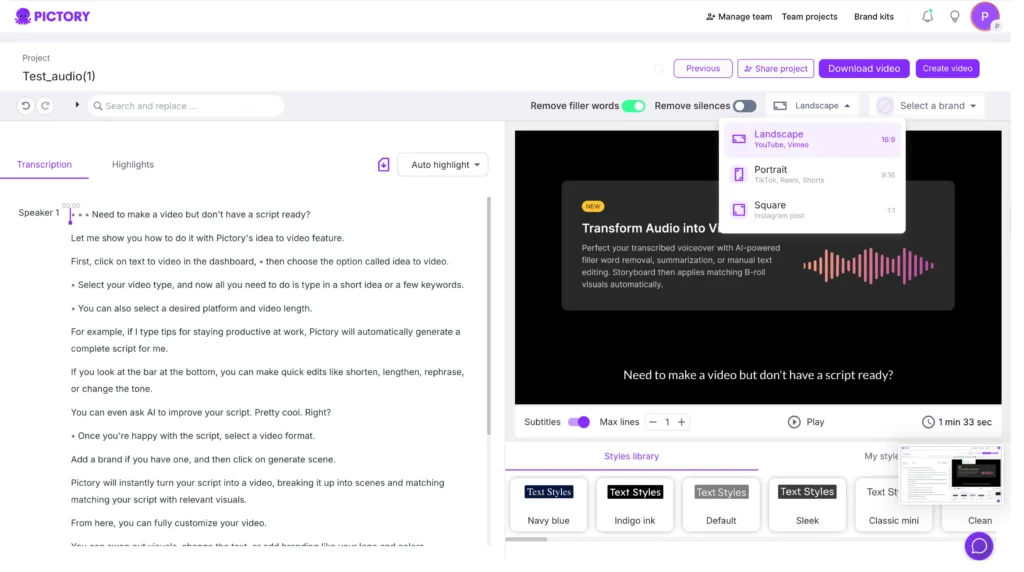Select the Sleek text style

coord(807,503)
